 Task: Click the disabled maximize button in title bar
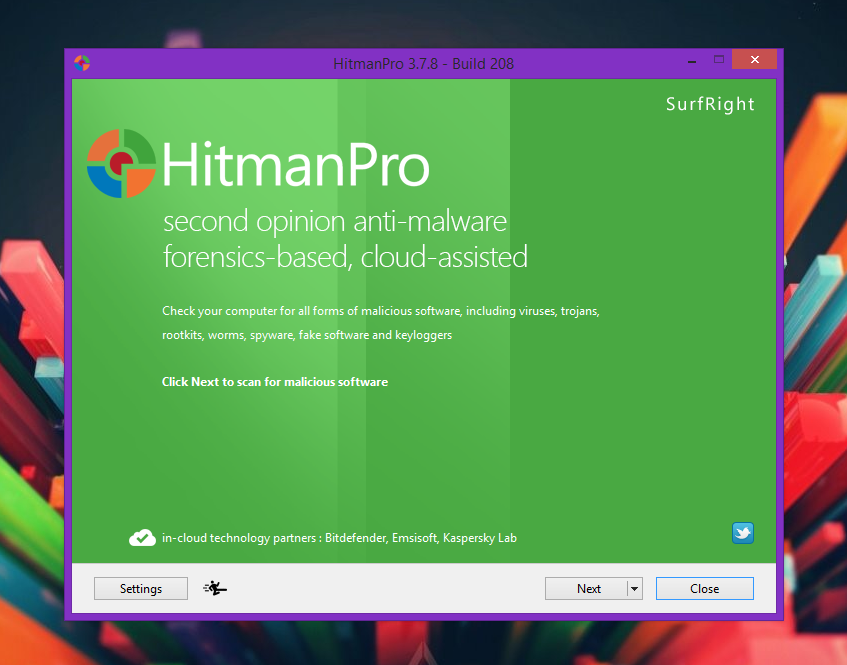(x=718, y=59)
